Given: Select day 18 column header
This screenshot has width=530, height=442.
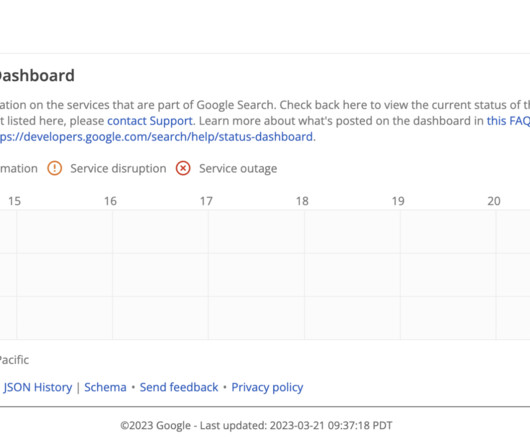Looking at the screenshot, I should pos(302,201).
